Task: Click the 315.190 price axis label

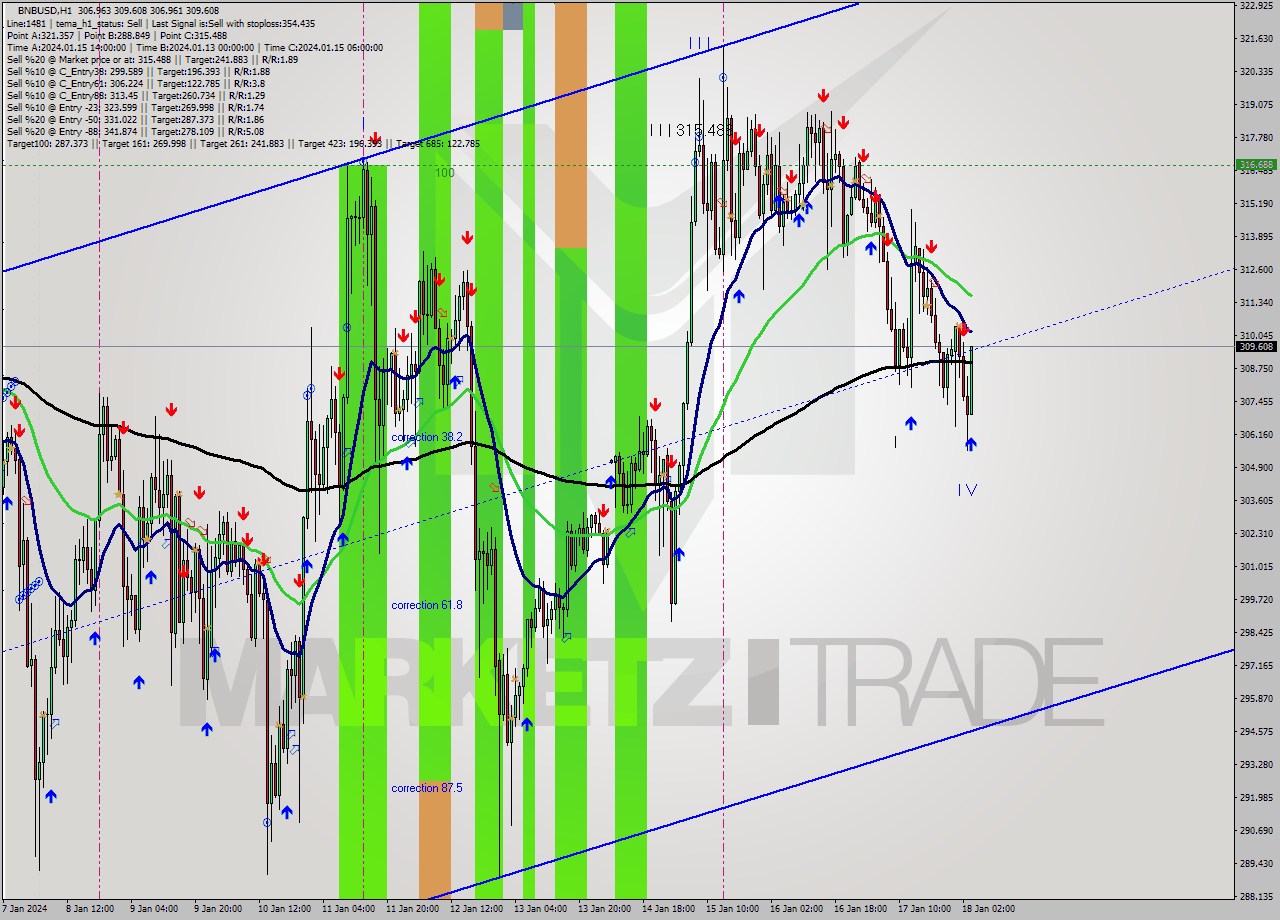Action: tap(1256, 203)
